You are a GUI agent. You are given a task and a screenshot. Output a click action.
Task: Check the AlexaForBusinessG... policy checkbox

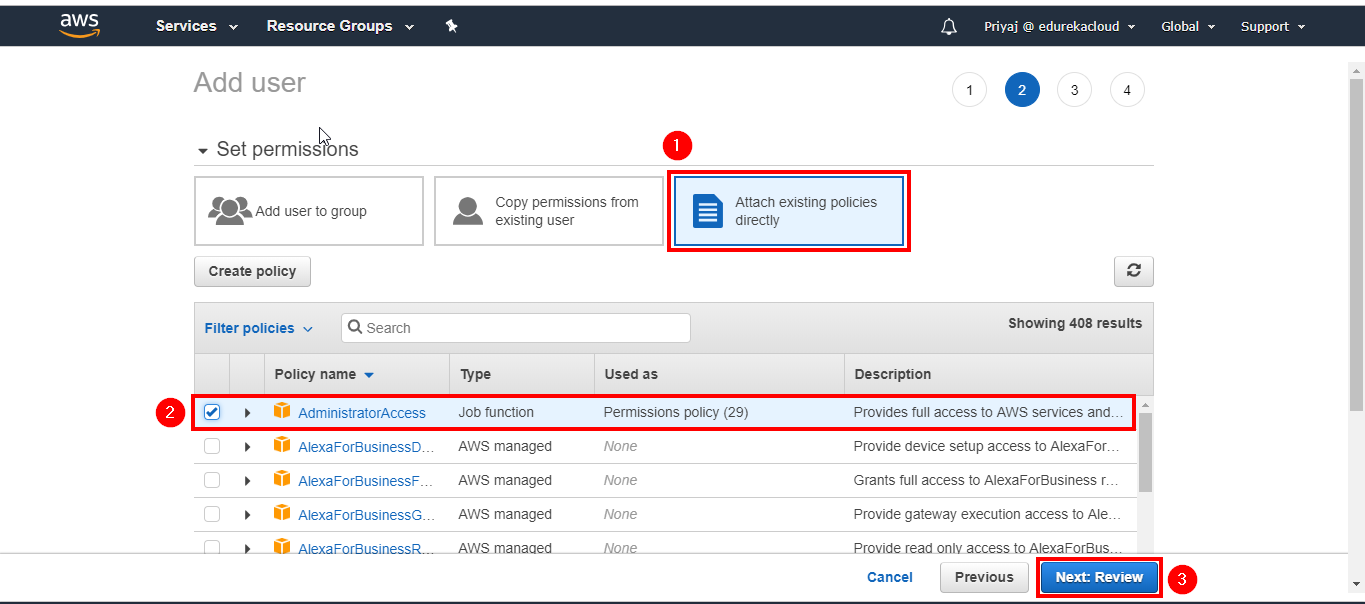coord(212,514)
